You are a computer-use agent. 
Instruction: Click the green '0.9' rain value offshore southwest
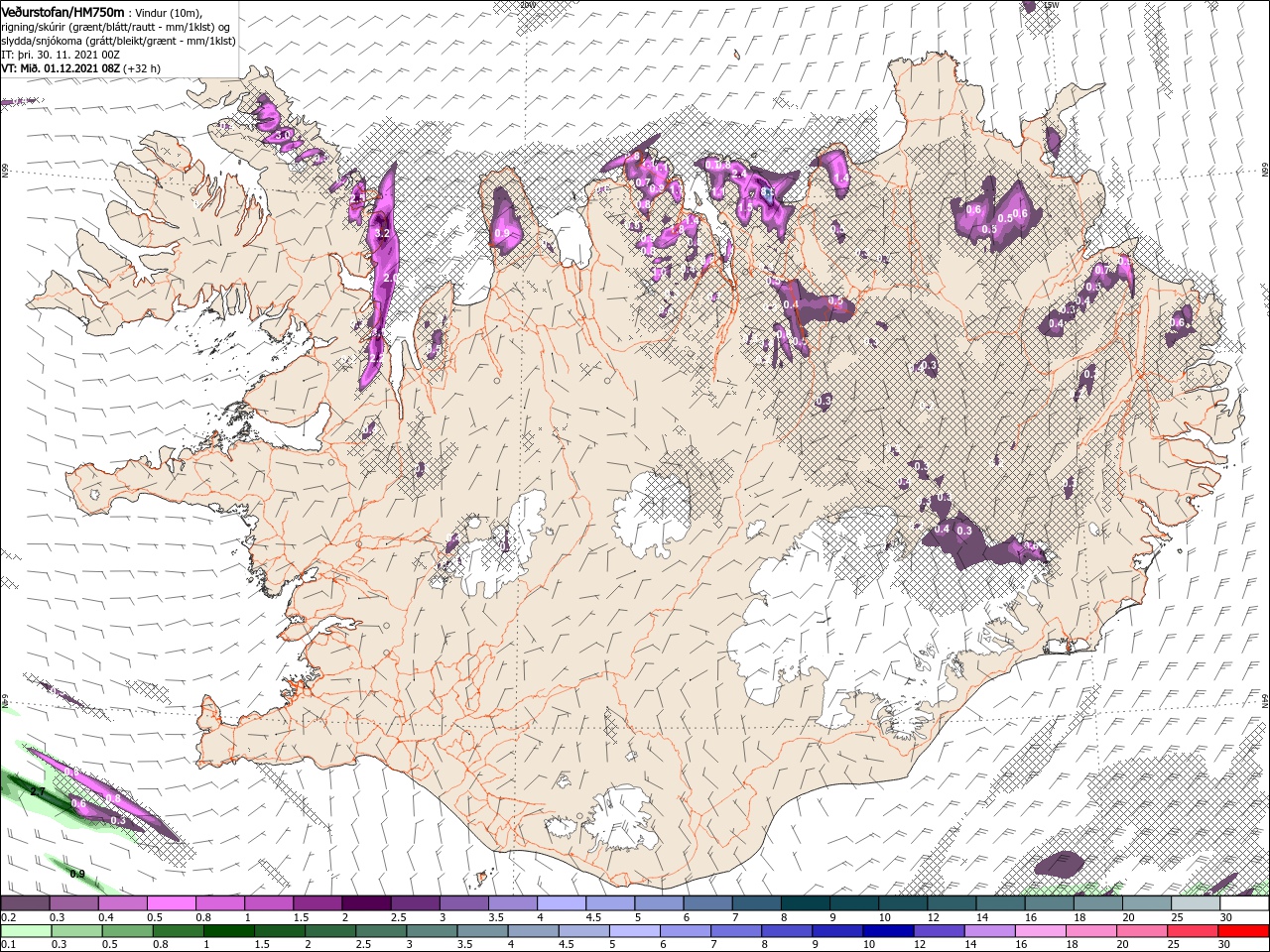[78, 874]
